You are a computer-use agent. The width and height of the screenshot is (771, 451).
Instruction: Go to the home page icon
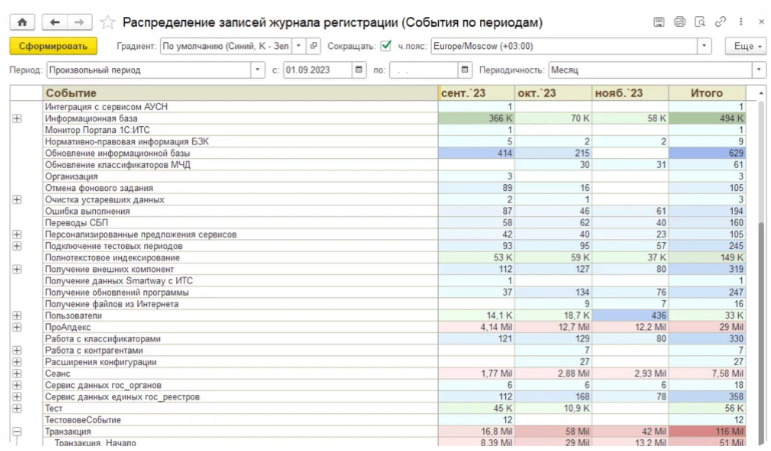(x=22, y=22)
